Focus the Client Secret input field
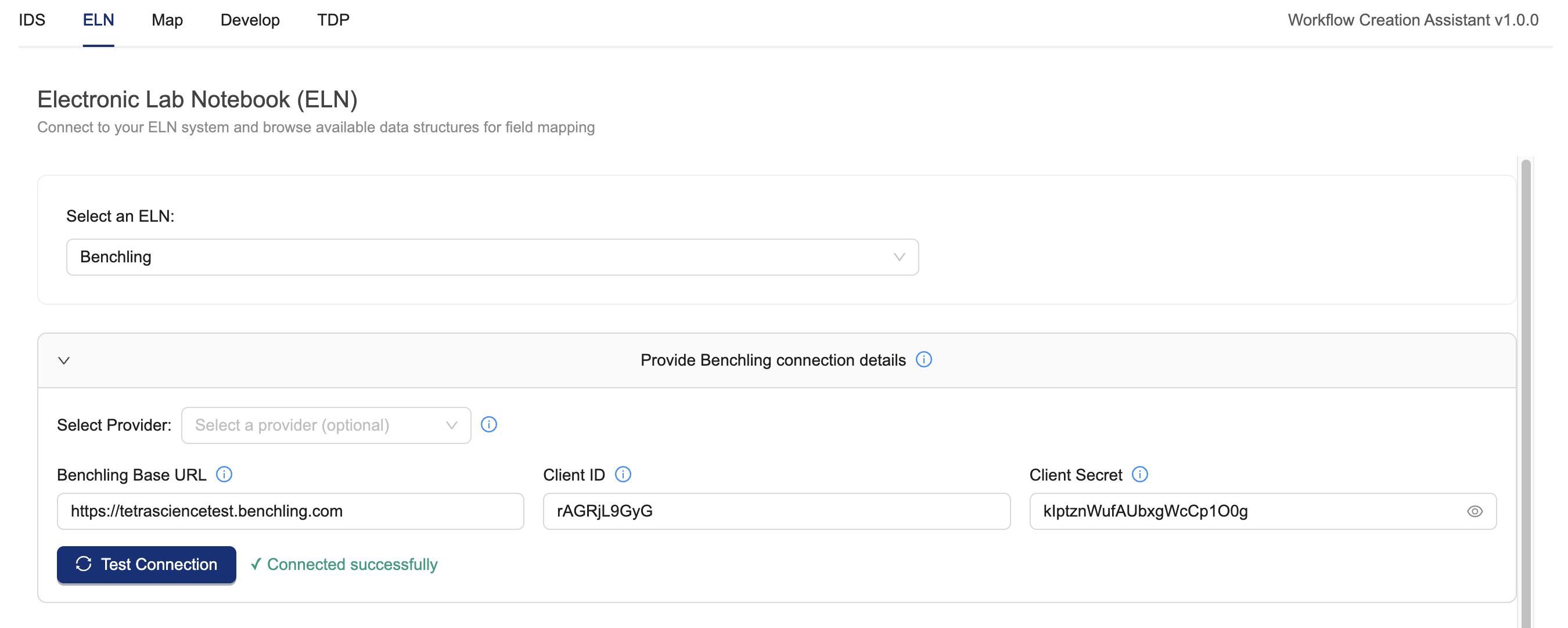 point(1248,512)
